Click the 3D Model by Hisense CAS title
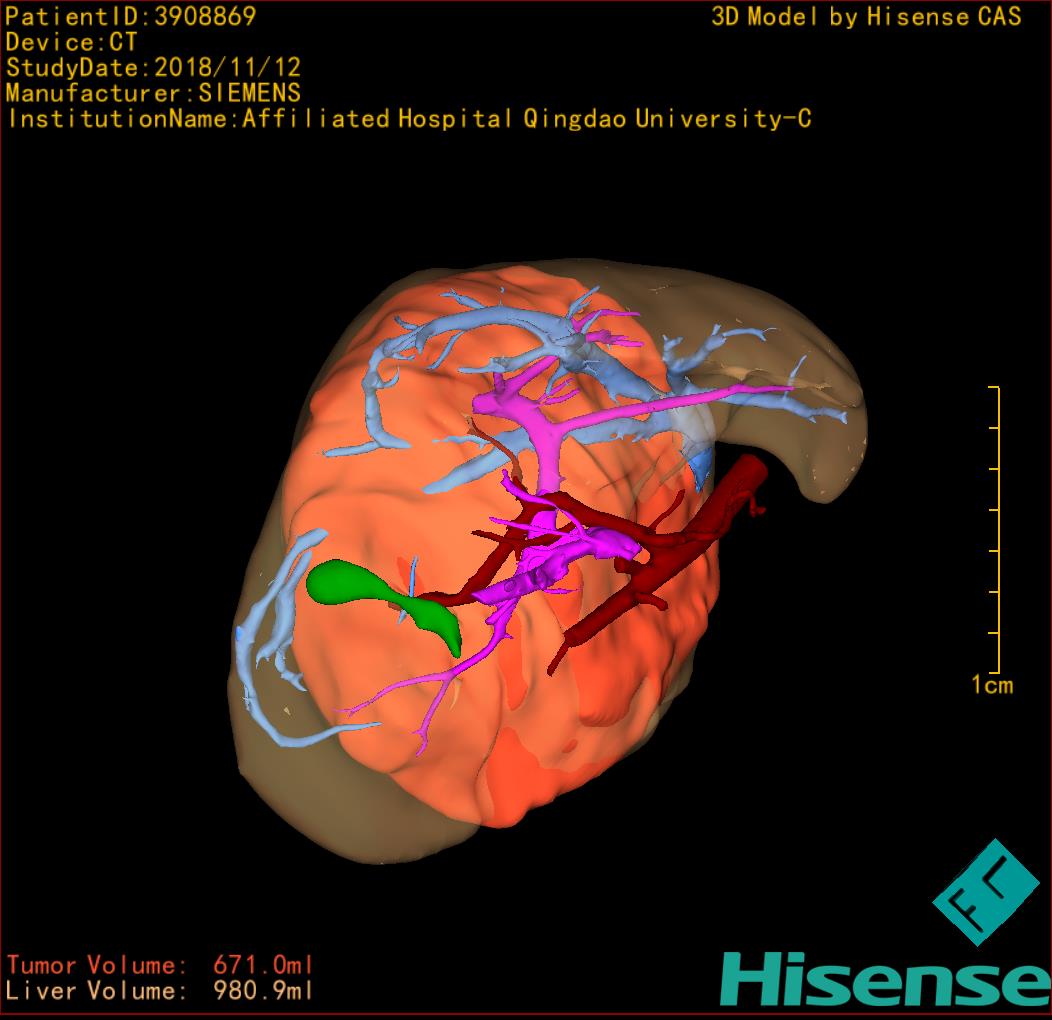 pos(866,16)
